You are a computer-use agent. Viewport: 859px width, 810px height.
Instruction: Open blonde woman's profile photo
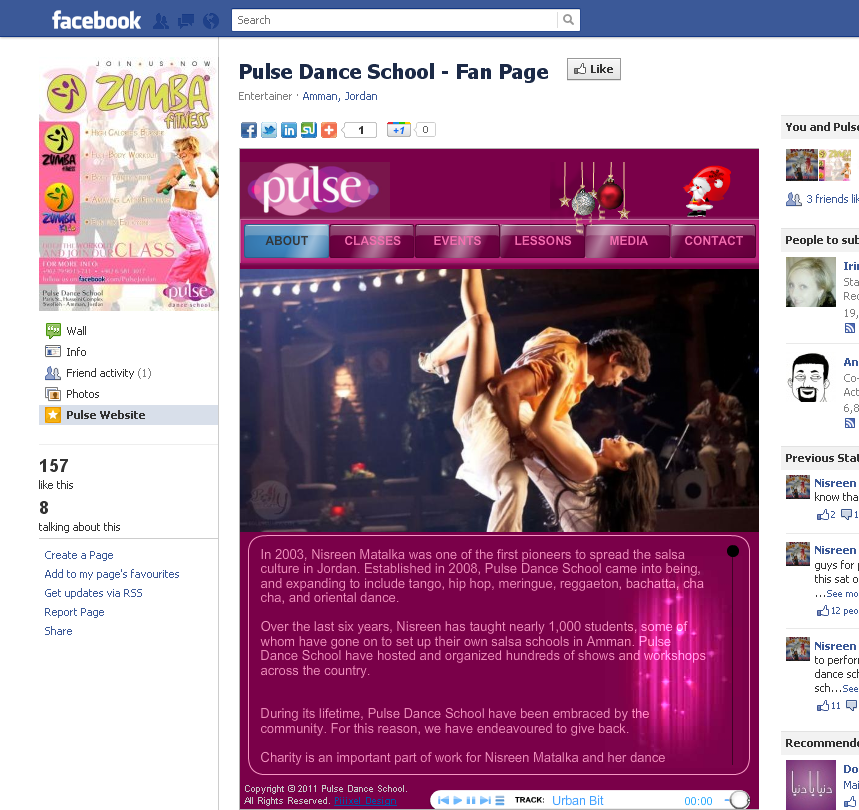[811, 282]
